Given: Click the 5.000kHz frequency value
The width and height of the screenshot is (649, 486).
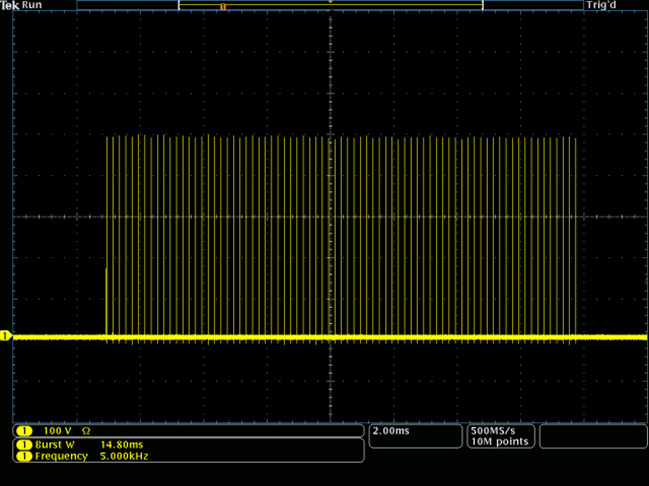Looking at the screenshot, I should point(124,456).
